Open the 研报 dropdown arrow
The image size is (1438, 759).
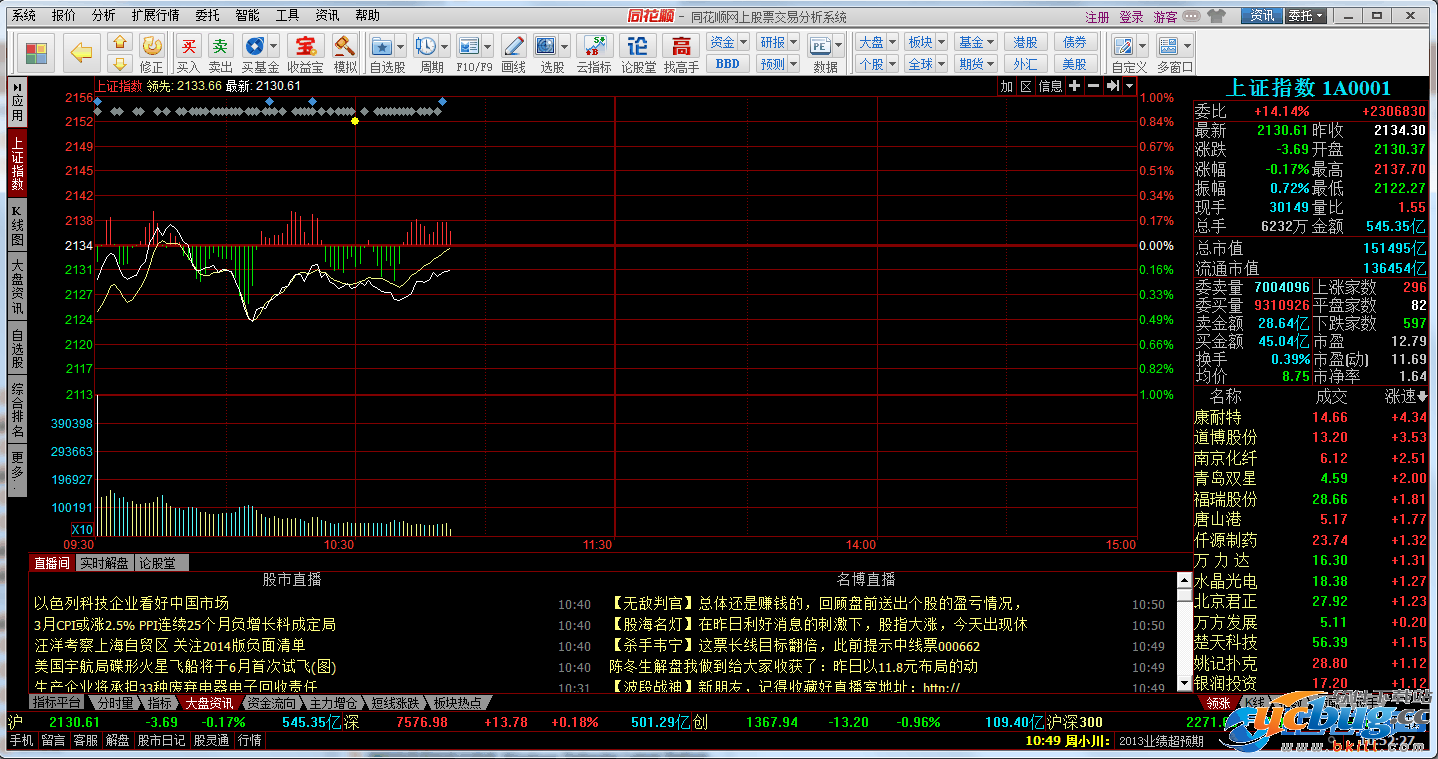click(793, 42)
